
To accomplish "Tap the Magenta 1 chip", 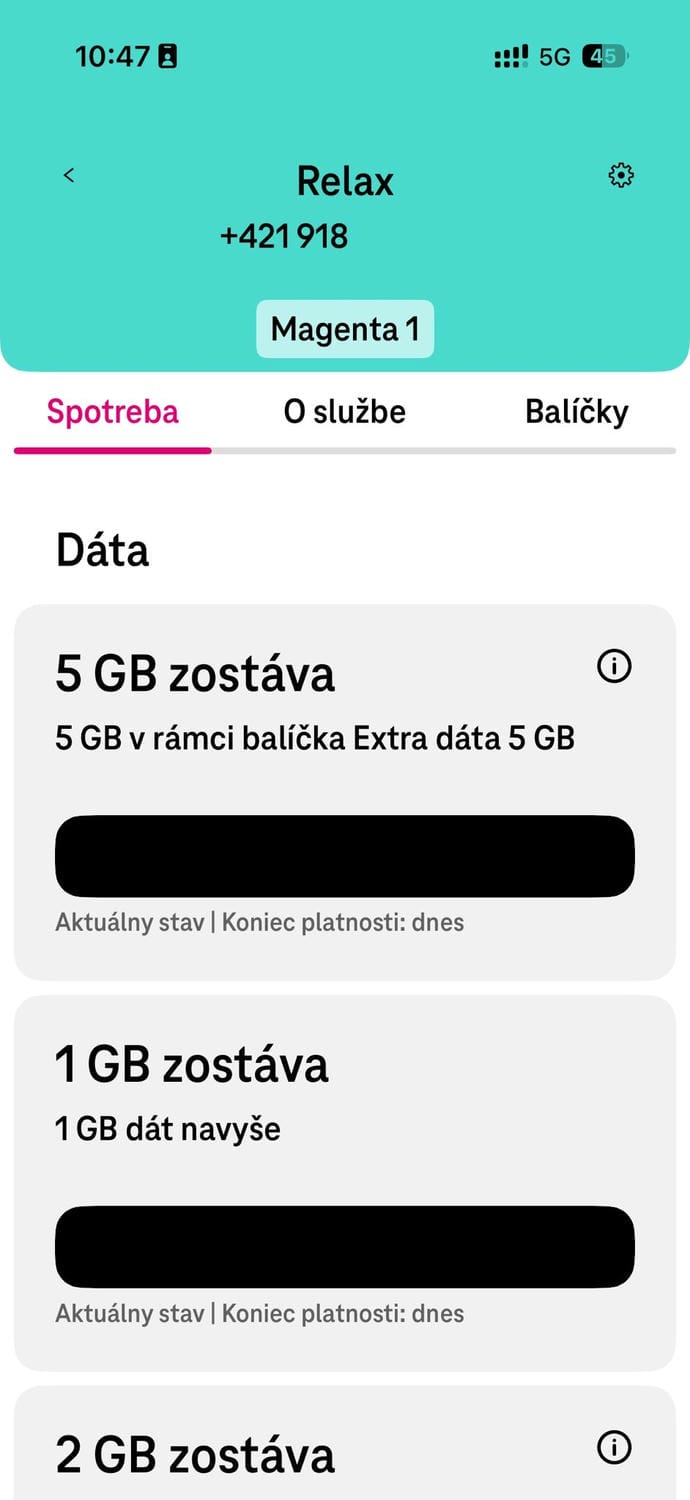I will pyautogui.click(x=345, y=329).
